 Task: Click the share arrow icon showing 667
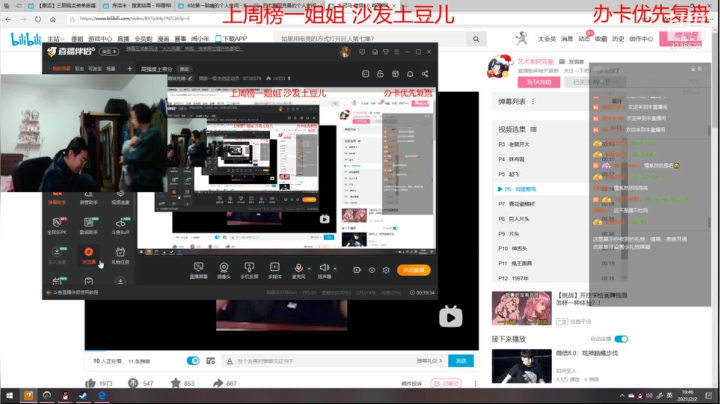point(218,383)
